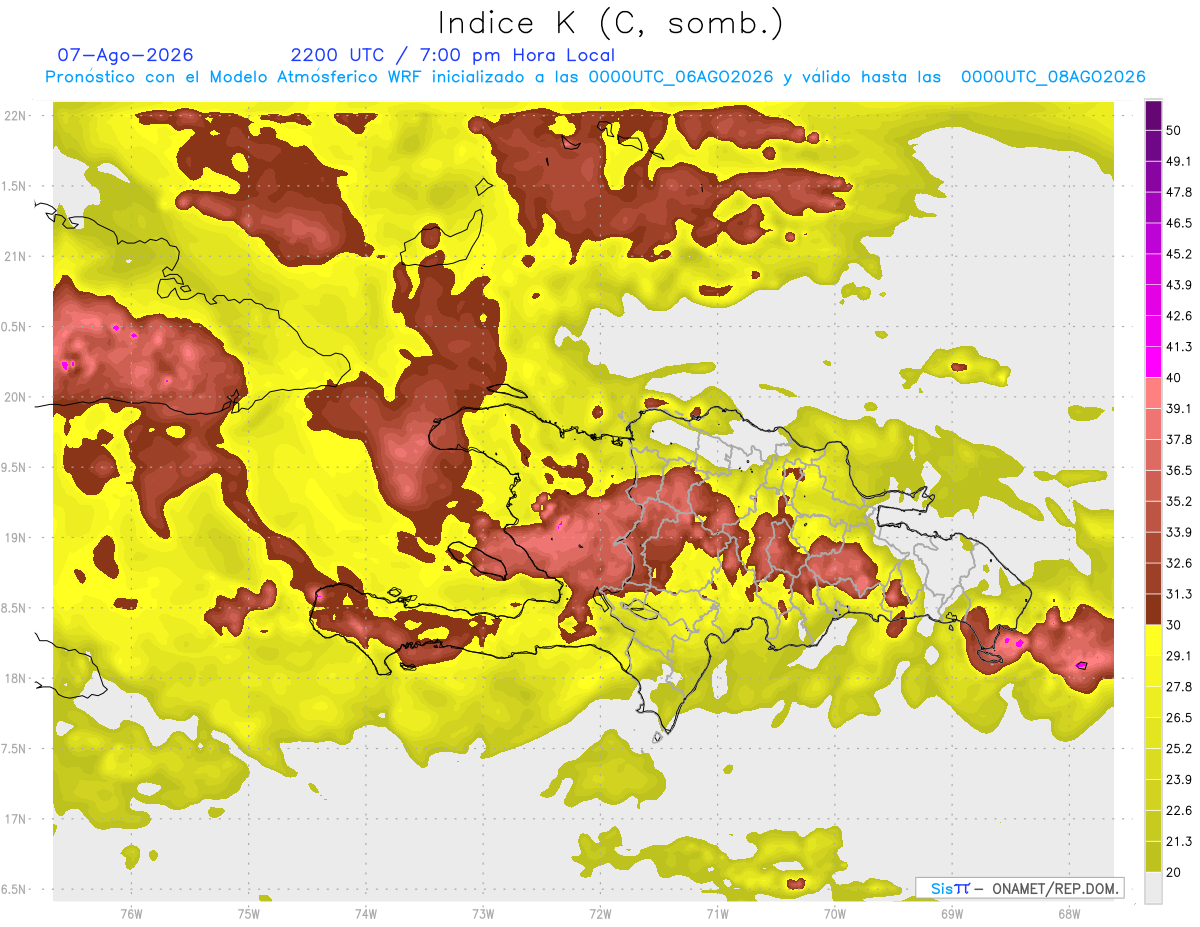Click the legend value 47.8
The height and width of the screenshot is (927, 1200).
[x=1179, y=192]
